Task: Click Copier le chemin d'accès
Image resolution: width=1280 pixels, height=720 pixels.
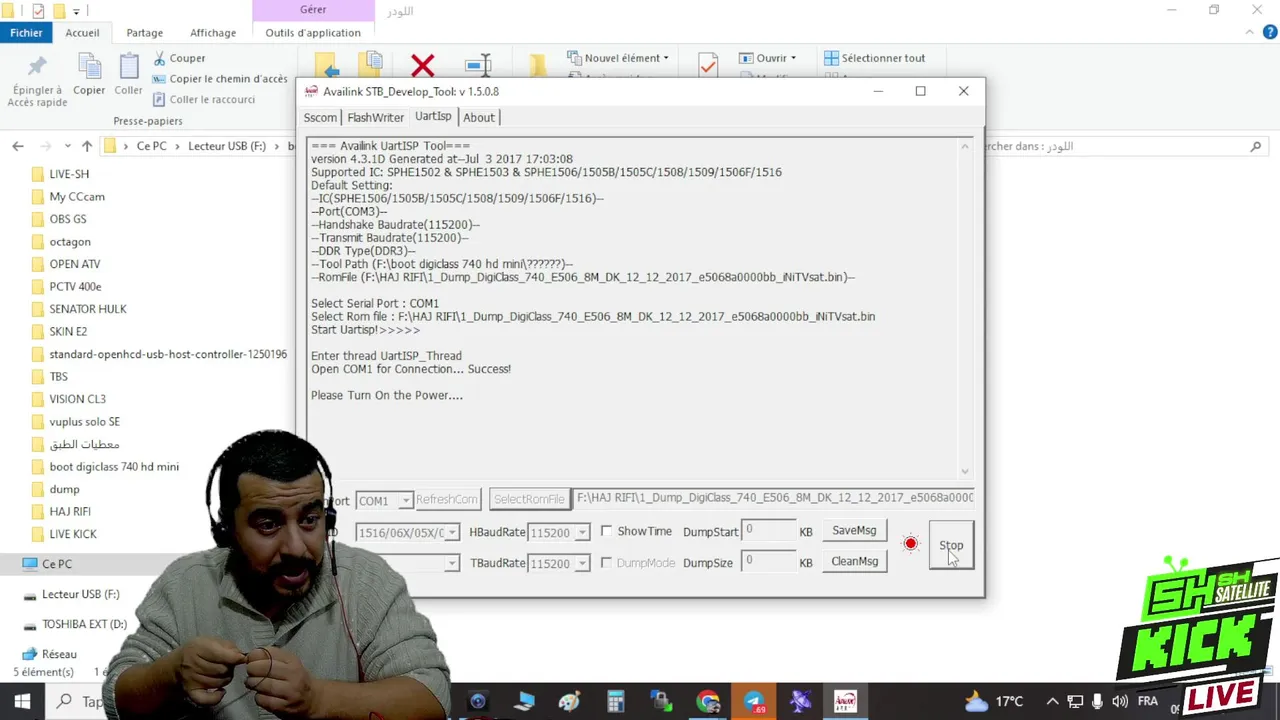Action: 220,79
